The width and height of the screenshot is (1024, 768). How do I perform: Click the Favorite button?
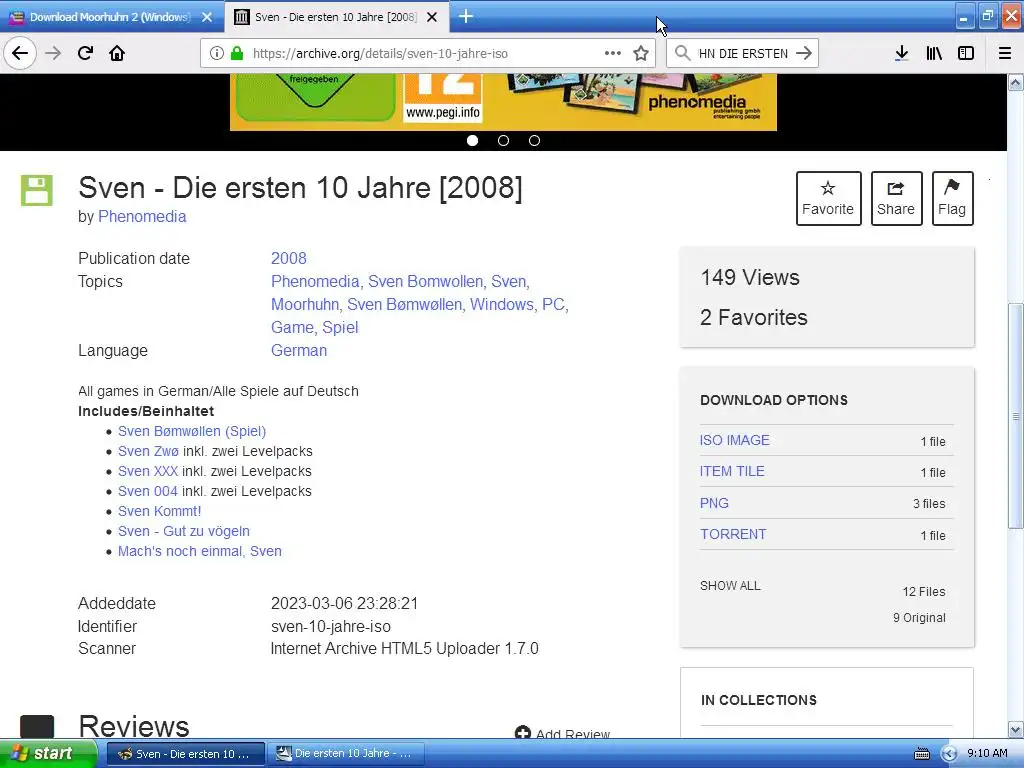[x=828, y=199]
